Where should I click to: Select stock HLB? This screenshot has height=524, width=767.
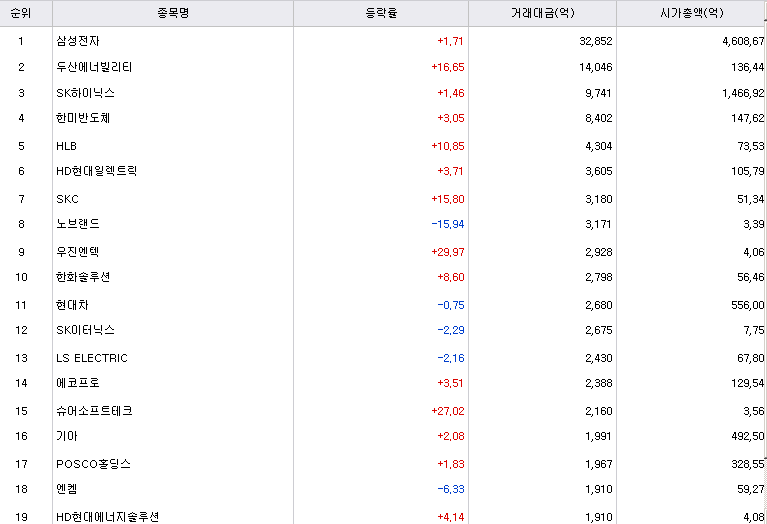point(66,146)
